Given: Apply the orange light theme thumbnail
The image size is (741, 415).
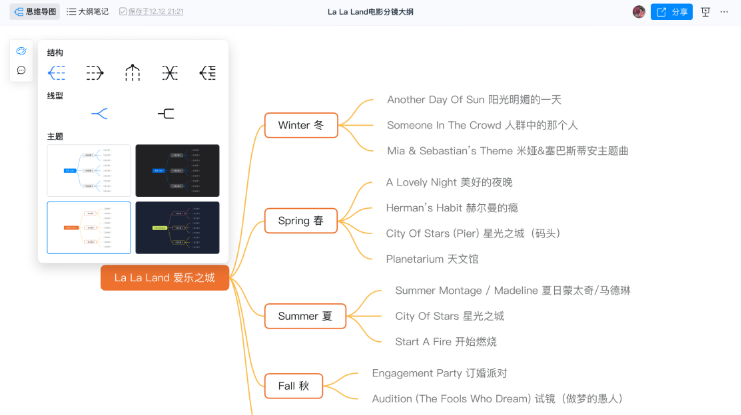Looking at the screenshot, I should point(89,227).
